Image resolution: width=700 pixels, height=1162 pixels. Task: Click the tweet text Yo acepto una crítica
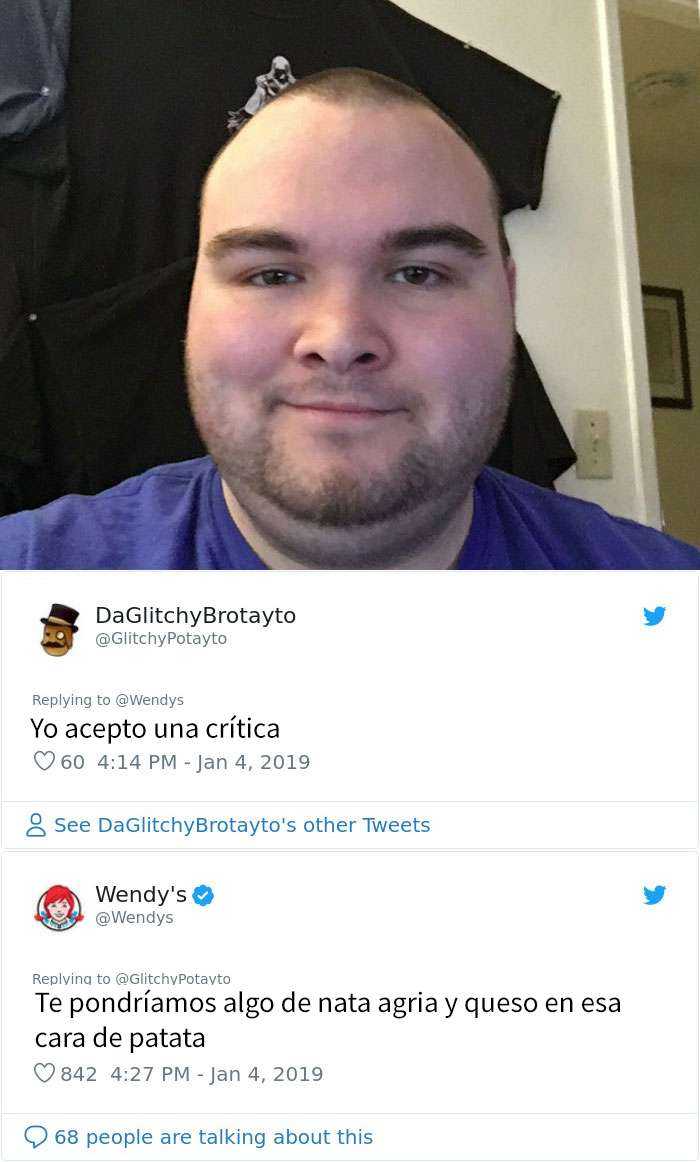click(x=155, y=729)
